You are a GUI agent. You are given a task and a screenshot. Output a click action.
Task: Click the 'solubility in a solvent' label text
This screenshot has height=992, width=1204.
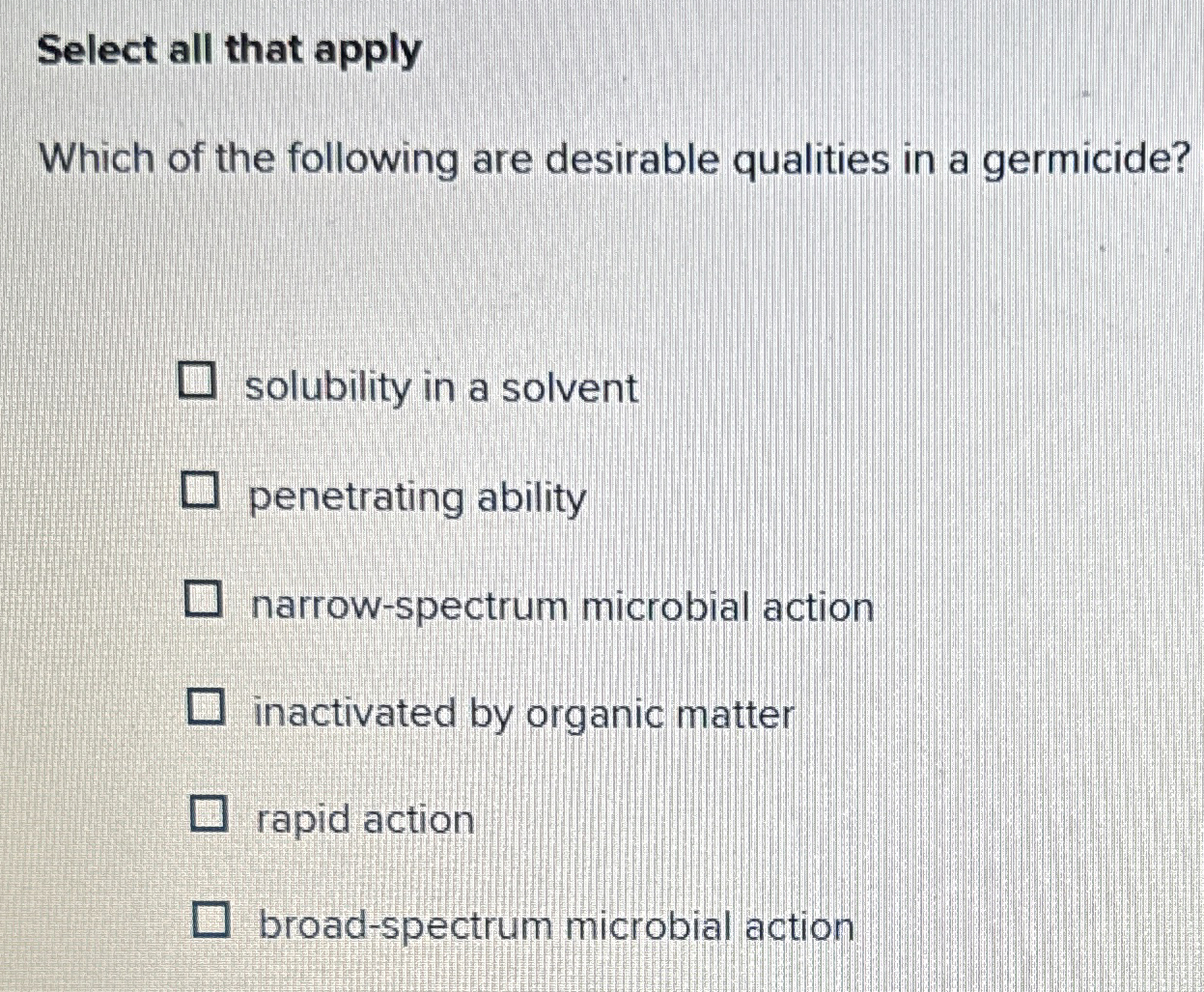click(441, 388)
